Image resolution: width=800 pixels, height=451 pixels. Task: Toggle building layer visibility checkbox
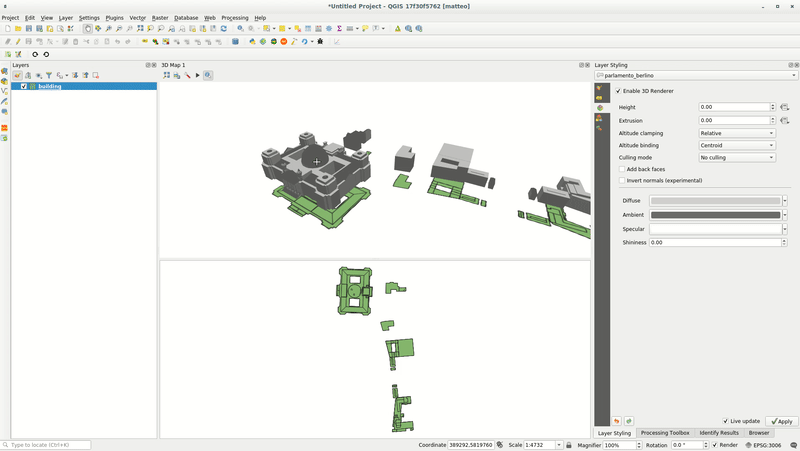point(24,86)
